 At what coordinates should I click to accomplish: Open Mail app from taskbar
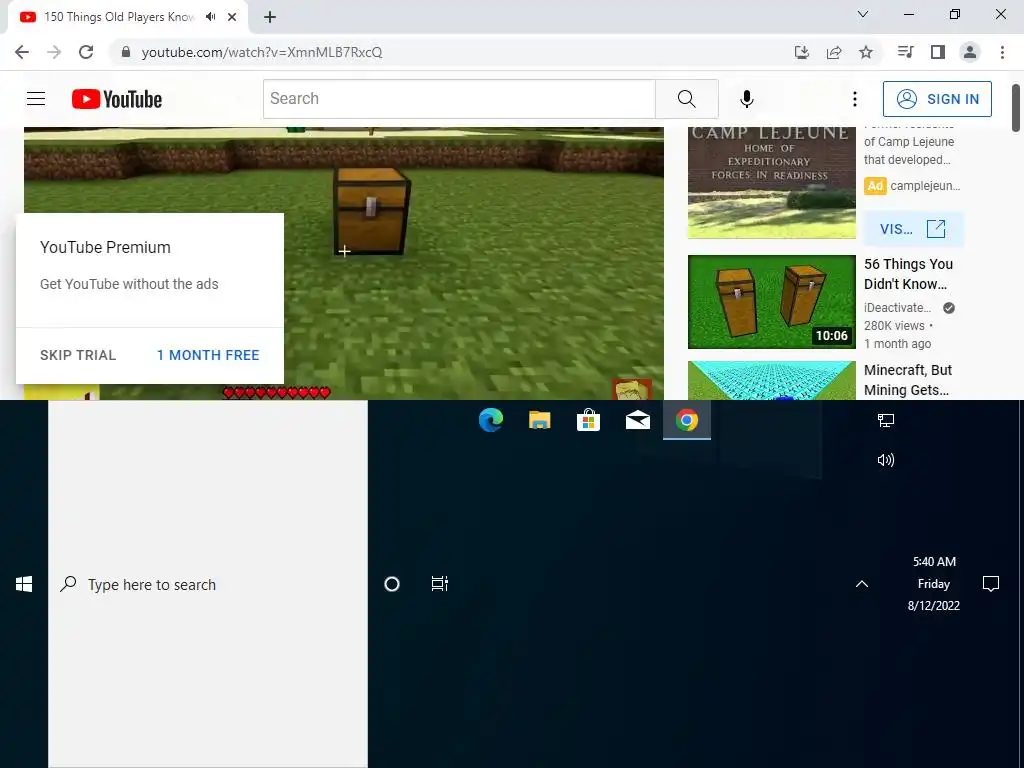637,420
